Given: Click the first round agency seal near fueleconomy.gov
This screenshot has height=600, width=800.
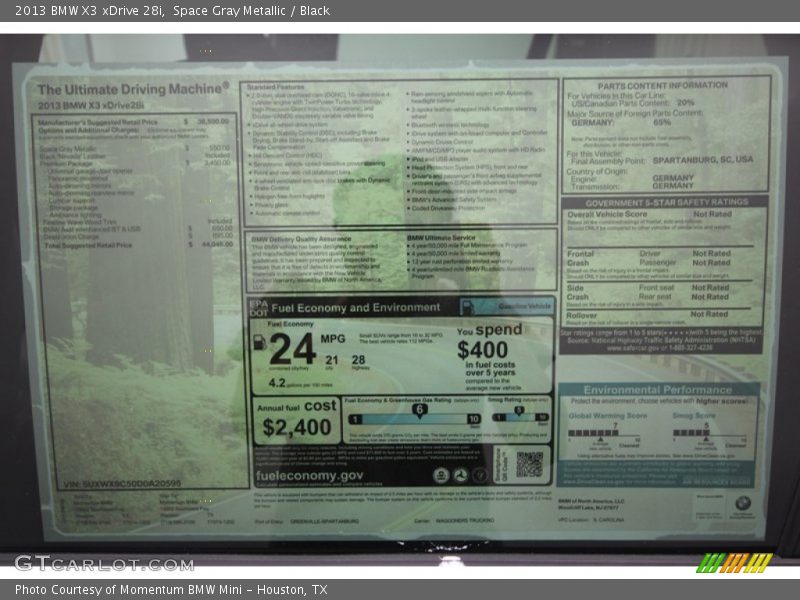Looking at the screenshot, I should (441, 476).
